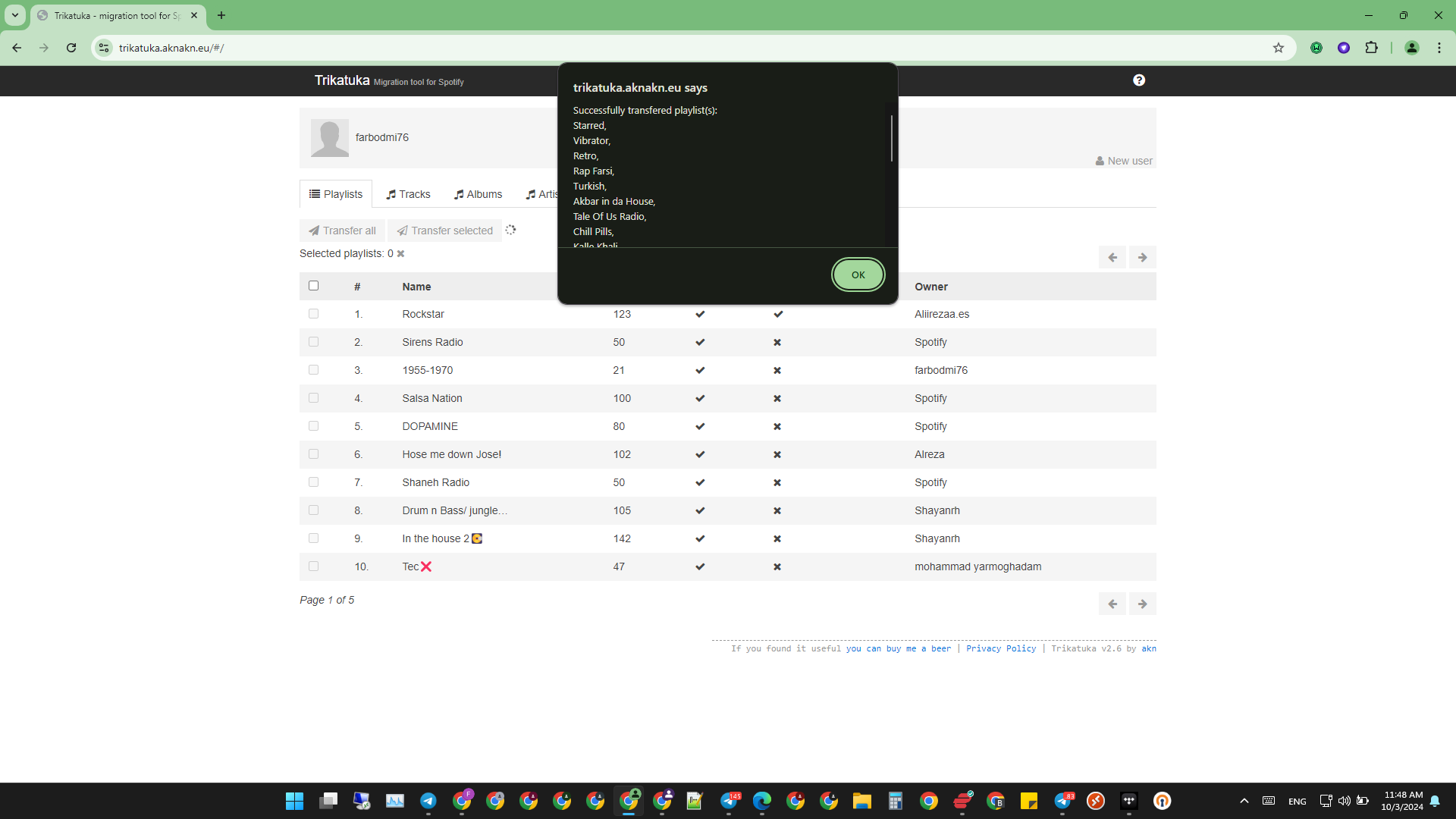Click the Sirens Radio playlist name

point(432,342)
